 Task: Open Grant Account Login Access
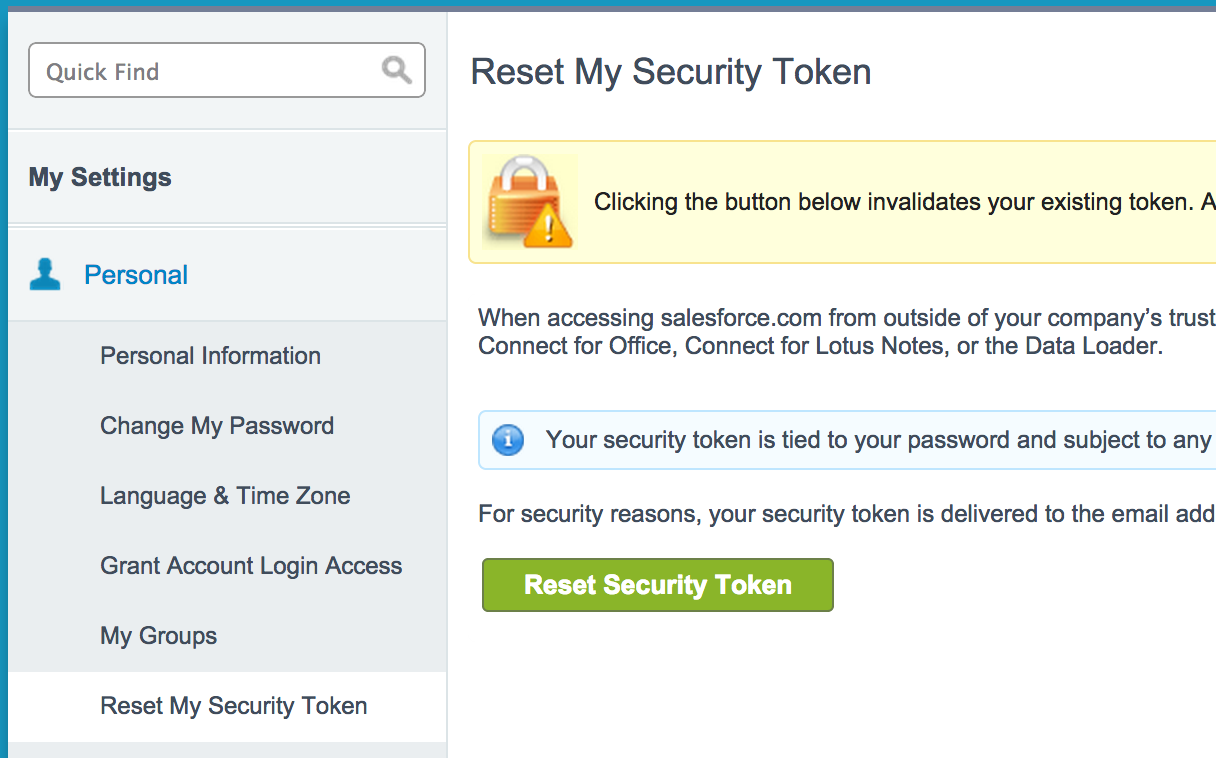[251, 566]
